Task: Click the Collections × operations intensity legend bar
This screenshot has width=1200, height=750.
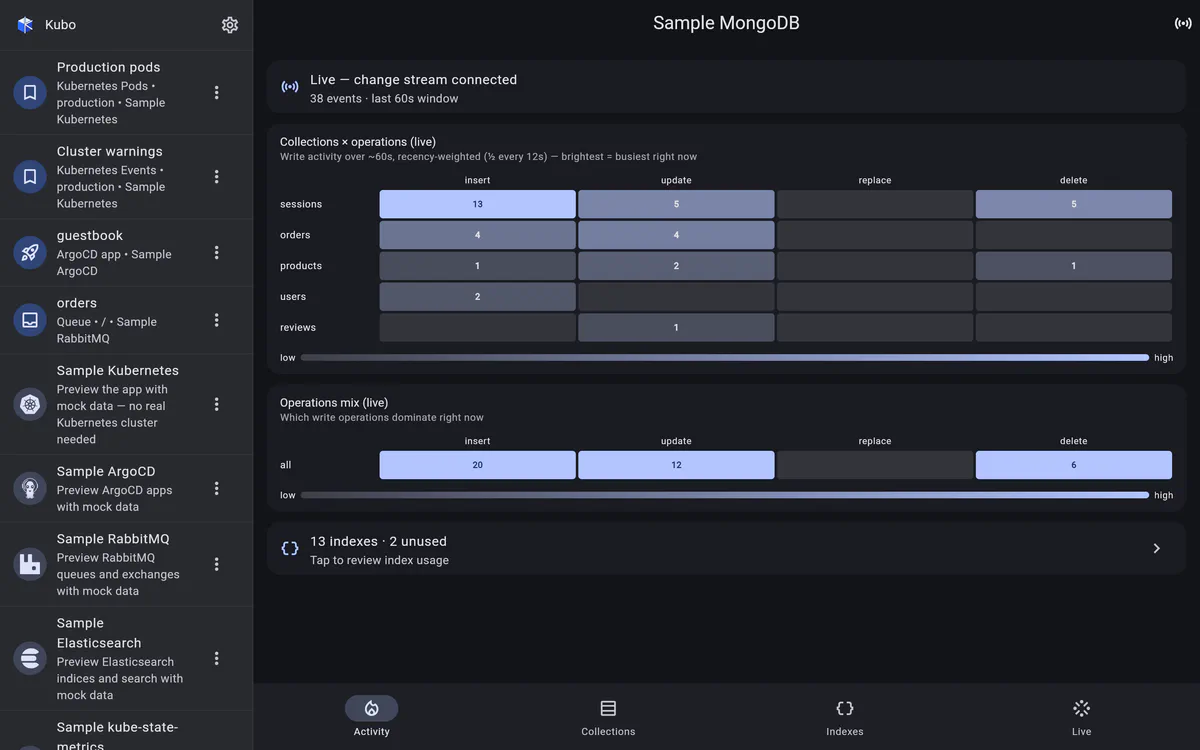Action: pyautogui.click(x=725, y=357)
